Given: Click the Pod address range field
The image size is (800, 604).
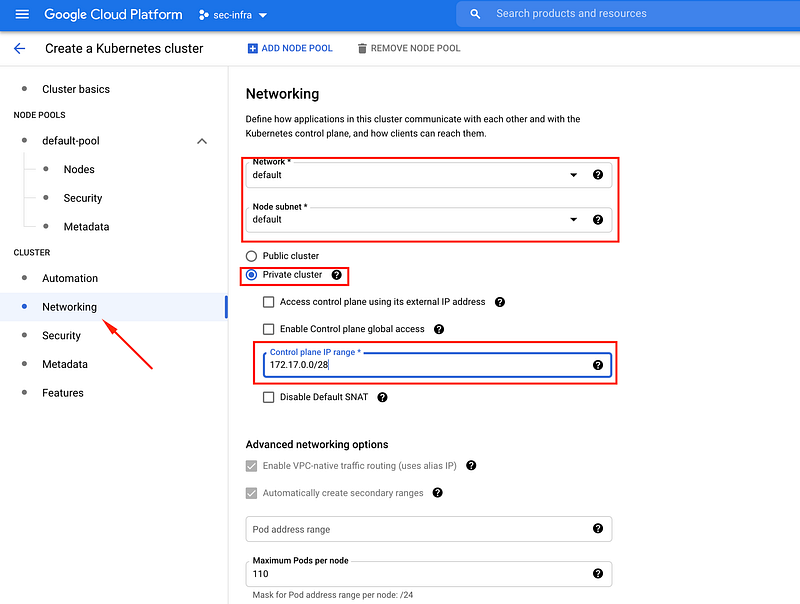Looking at the screenshot, I should click(x=415, y=529).
